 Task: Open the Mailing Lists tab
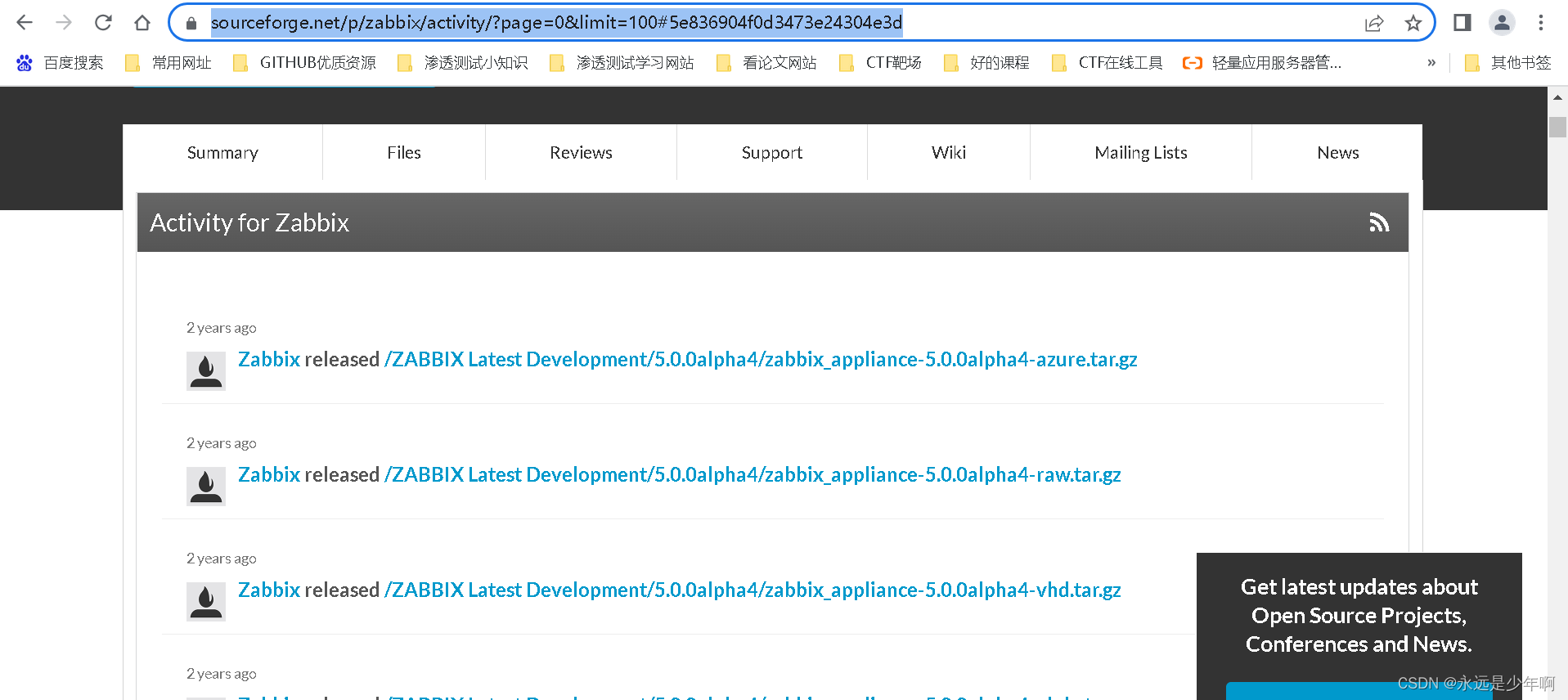point(1141,153)
